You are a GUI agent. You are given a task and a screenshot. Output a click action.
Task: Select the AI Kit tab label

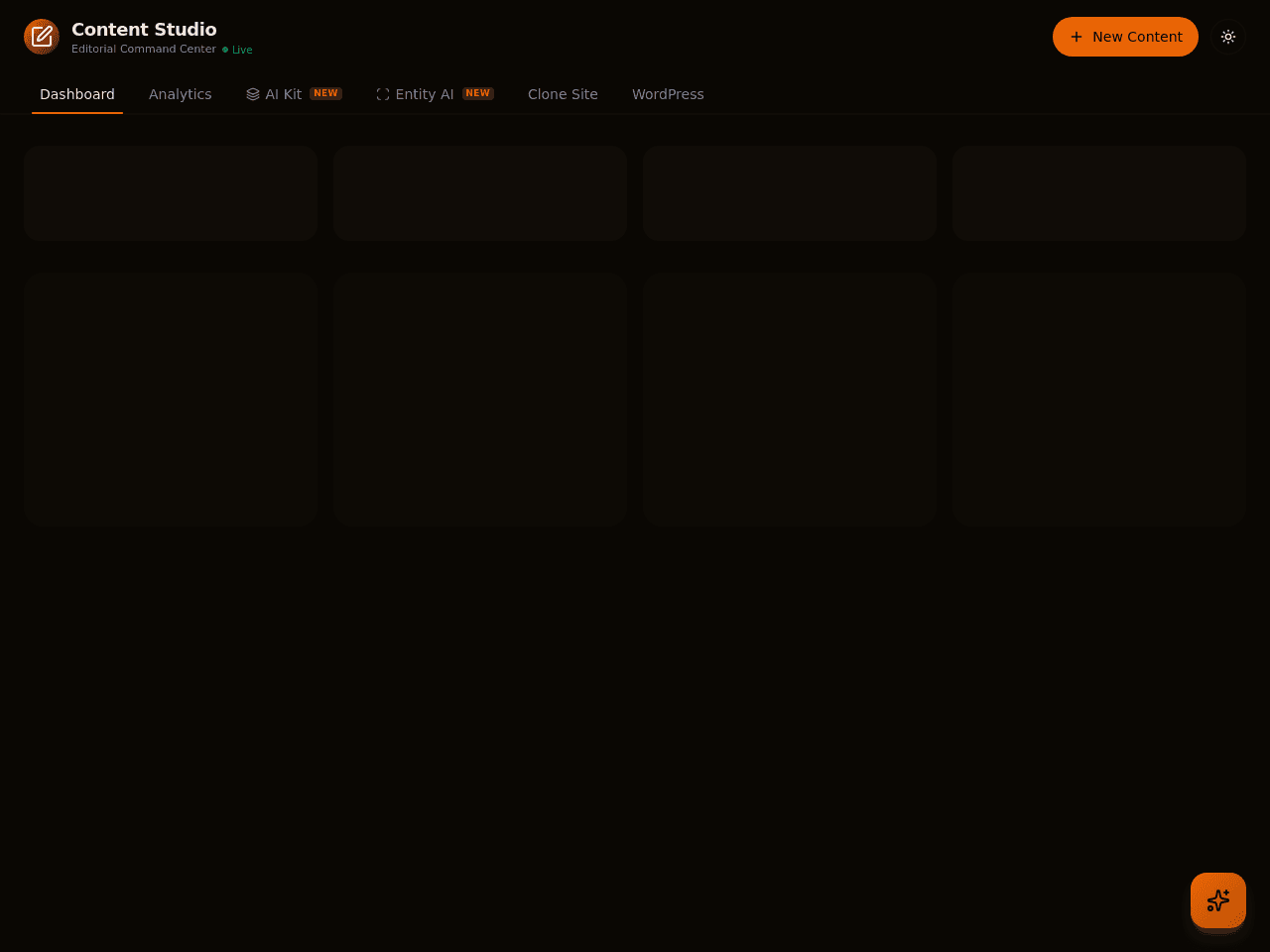click(284, 94)
